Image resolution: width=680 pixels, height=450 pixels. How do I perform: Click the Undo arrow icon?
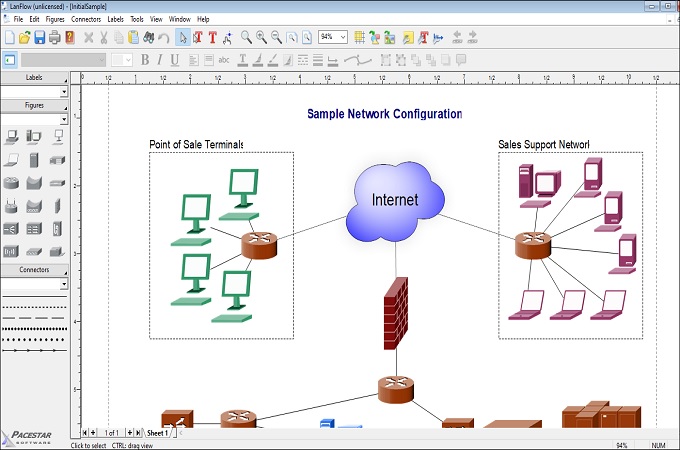163,38
